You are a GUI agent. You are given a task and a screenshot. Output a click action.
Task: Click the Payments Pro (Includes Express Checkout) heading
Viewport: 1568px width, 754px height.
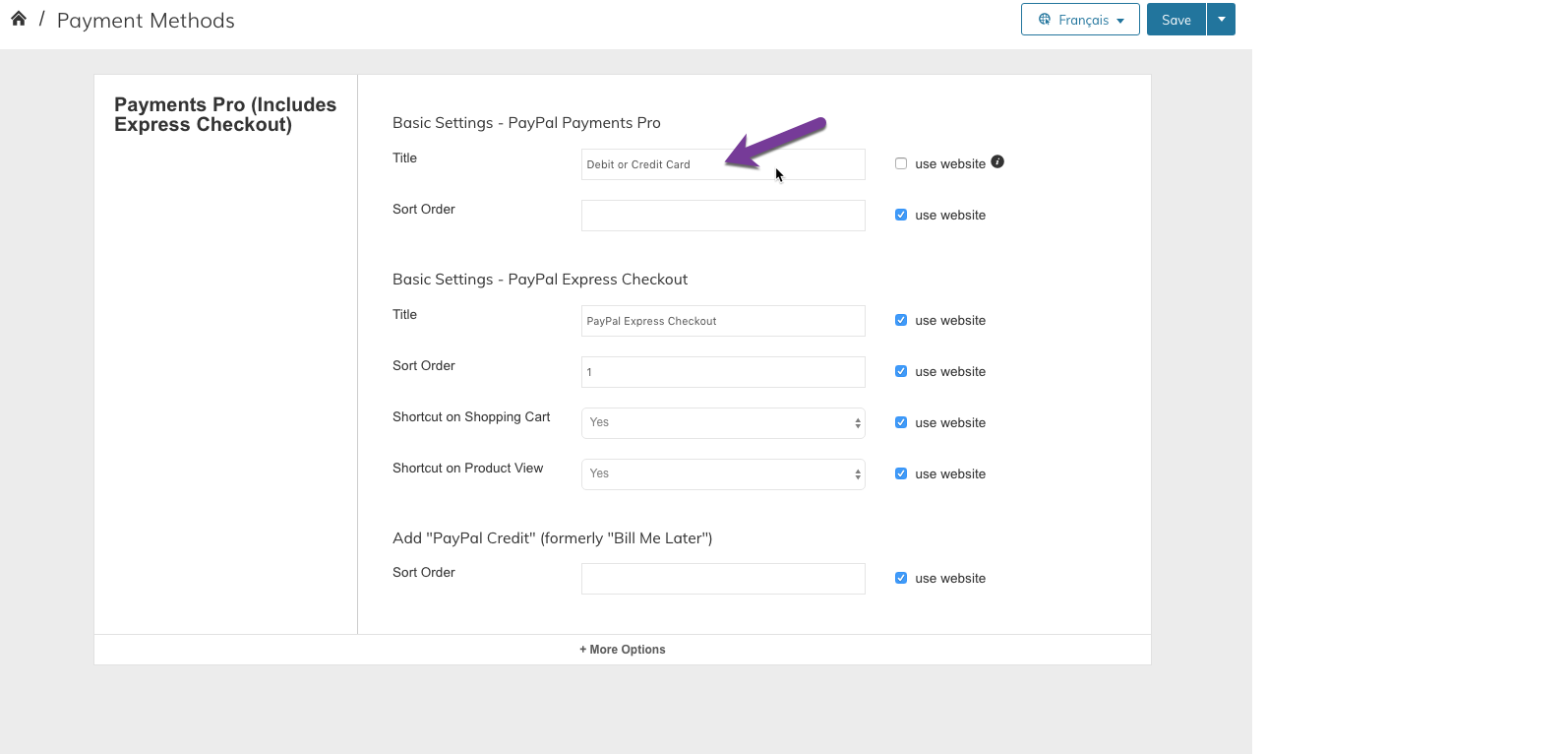[225, 114]
